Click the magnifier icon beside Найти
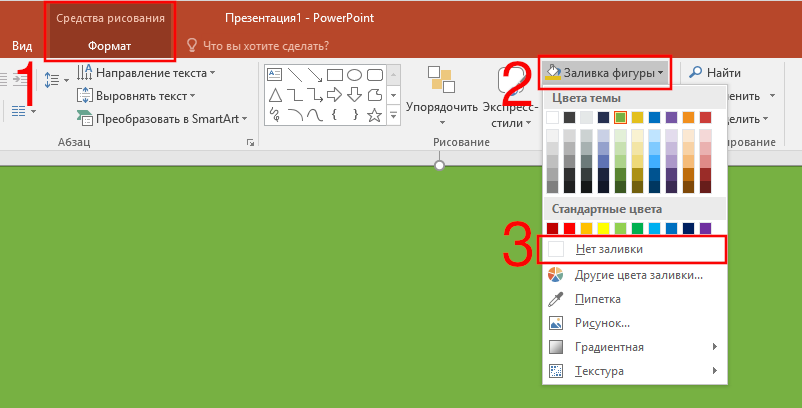 pos(696,73)
